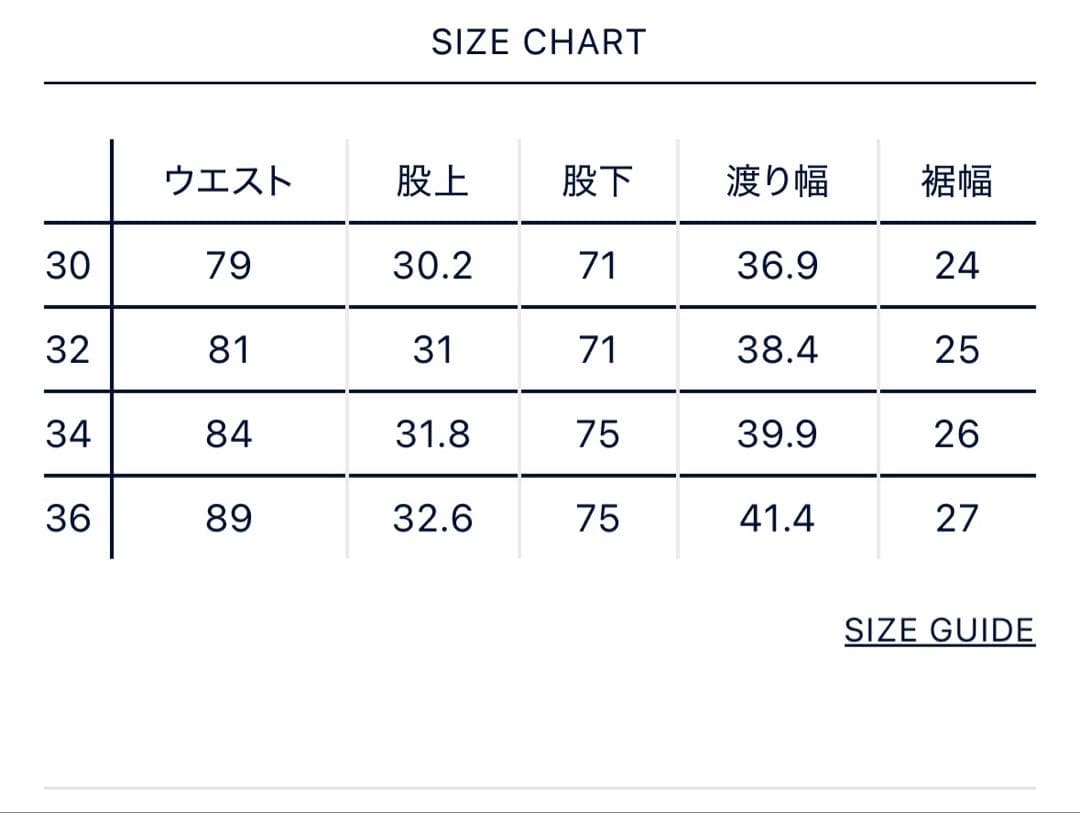Select the 股下 column header

pyautogui.click(x=597, y=182)
